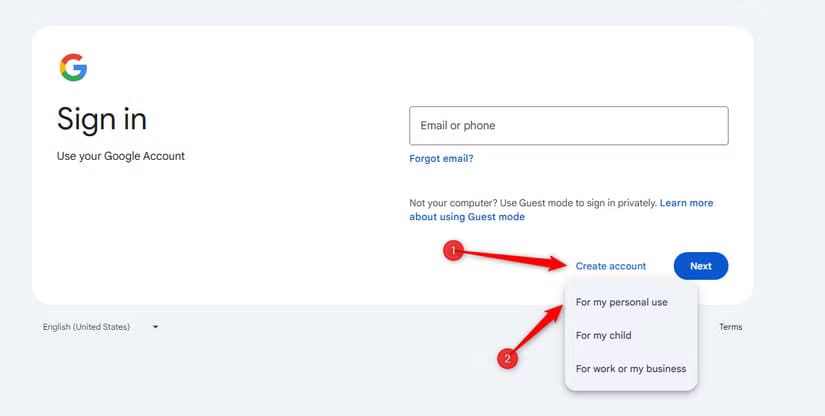Viewport: 825px width, 416px height.
Task: Click the "Sign in" heading
Action: tap(102, 119)
